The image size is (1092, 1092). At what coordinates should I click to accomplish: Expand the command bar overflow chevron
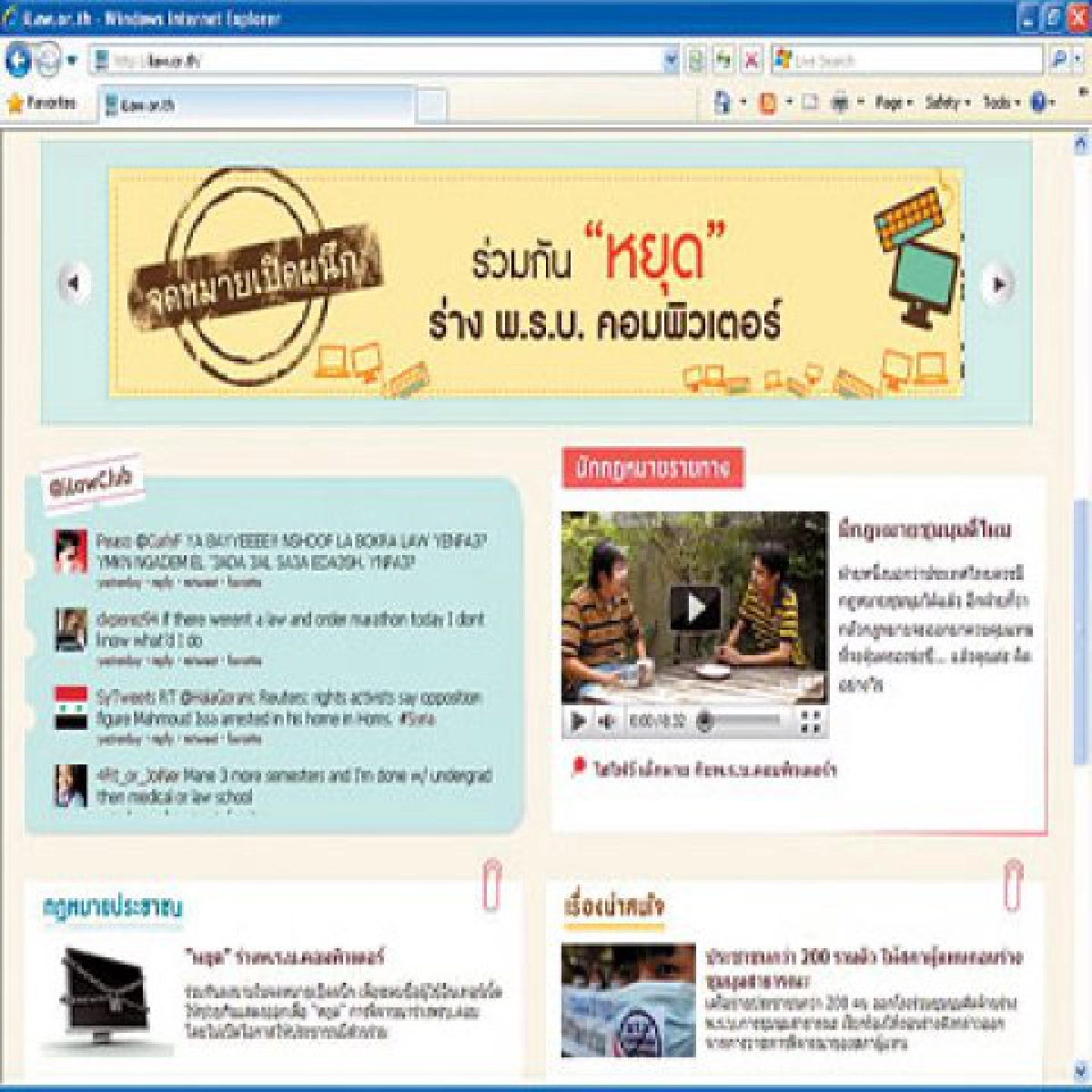[1082, 92]
